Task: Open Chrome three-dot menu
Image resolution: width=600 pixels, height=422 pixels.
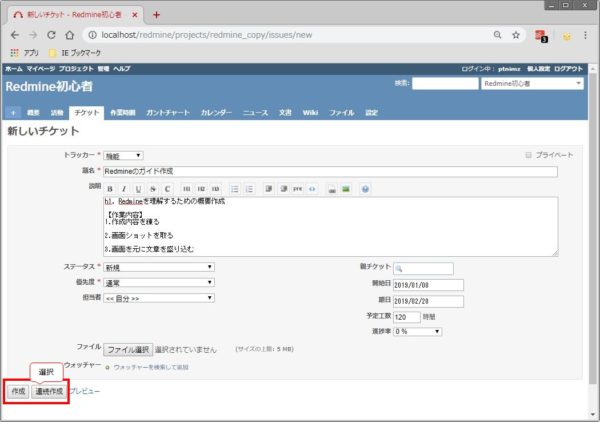Action: [x=585, y=35]
